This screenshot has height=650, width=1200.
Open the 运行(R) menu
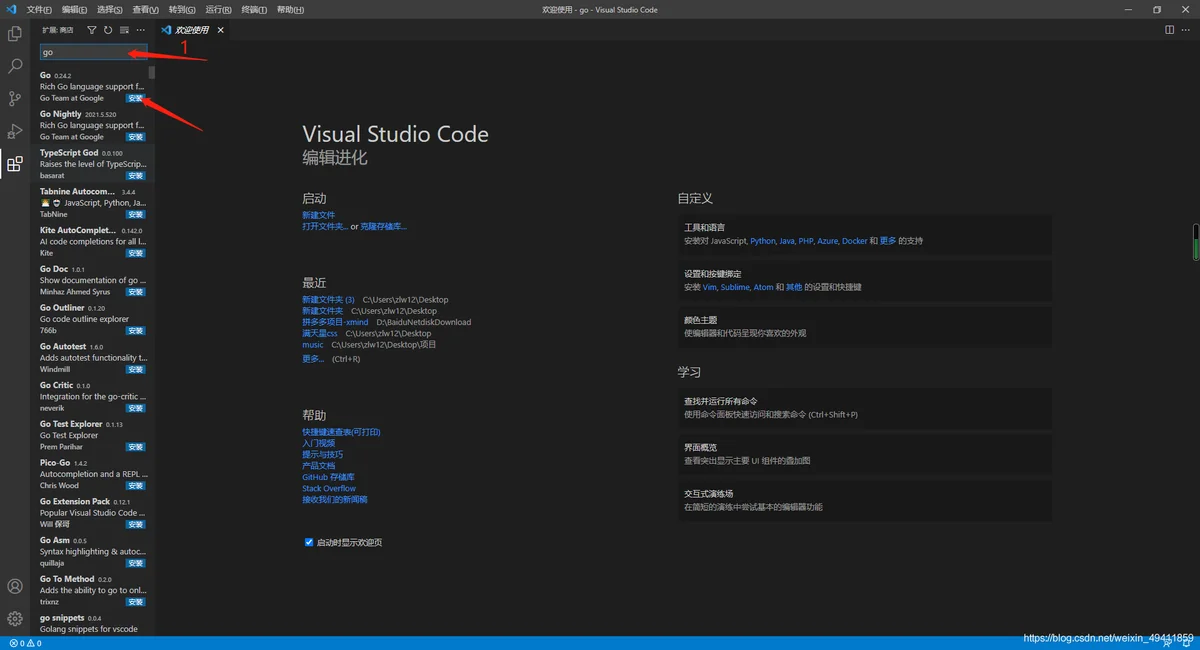tap(218, 9)
